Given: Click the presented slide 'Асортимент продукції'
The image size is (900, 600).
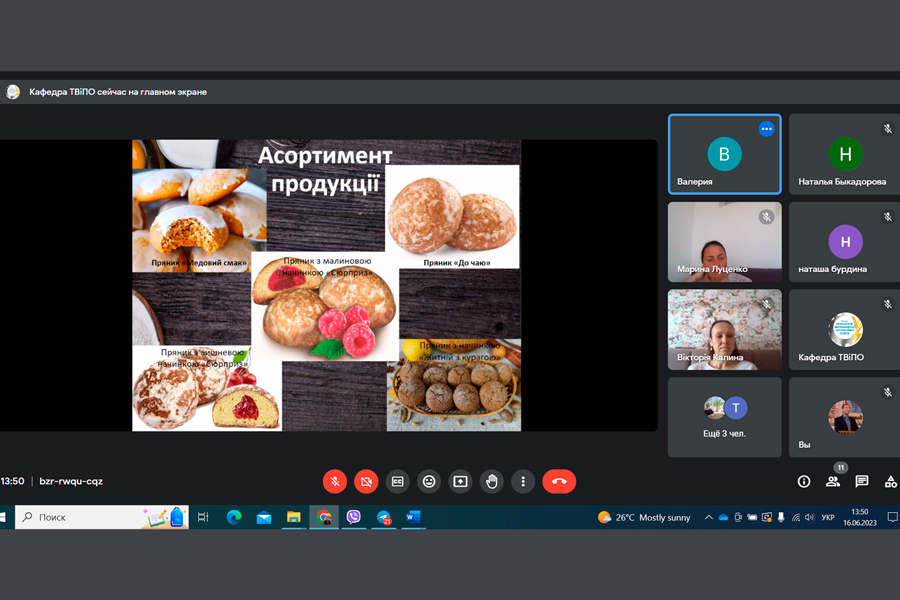Looking at the screenshot, I should (326, 285).
